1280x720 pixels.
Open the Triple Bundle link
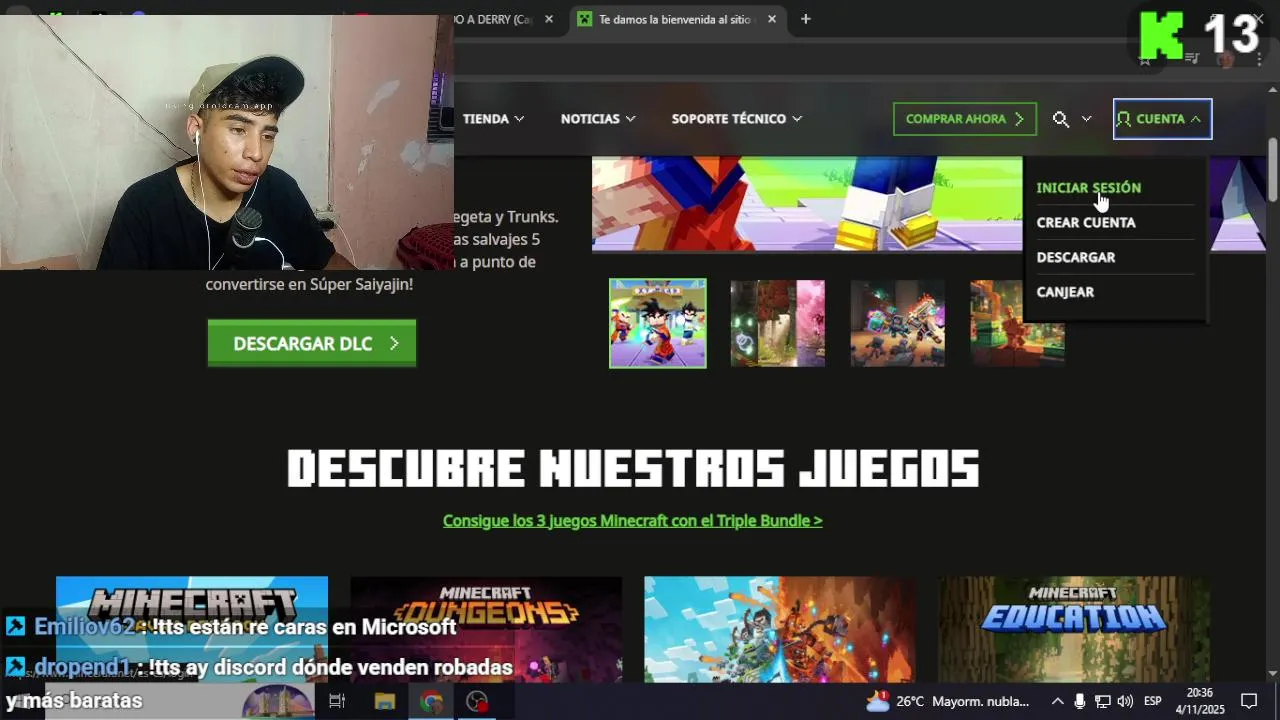633,521
